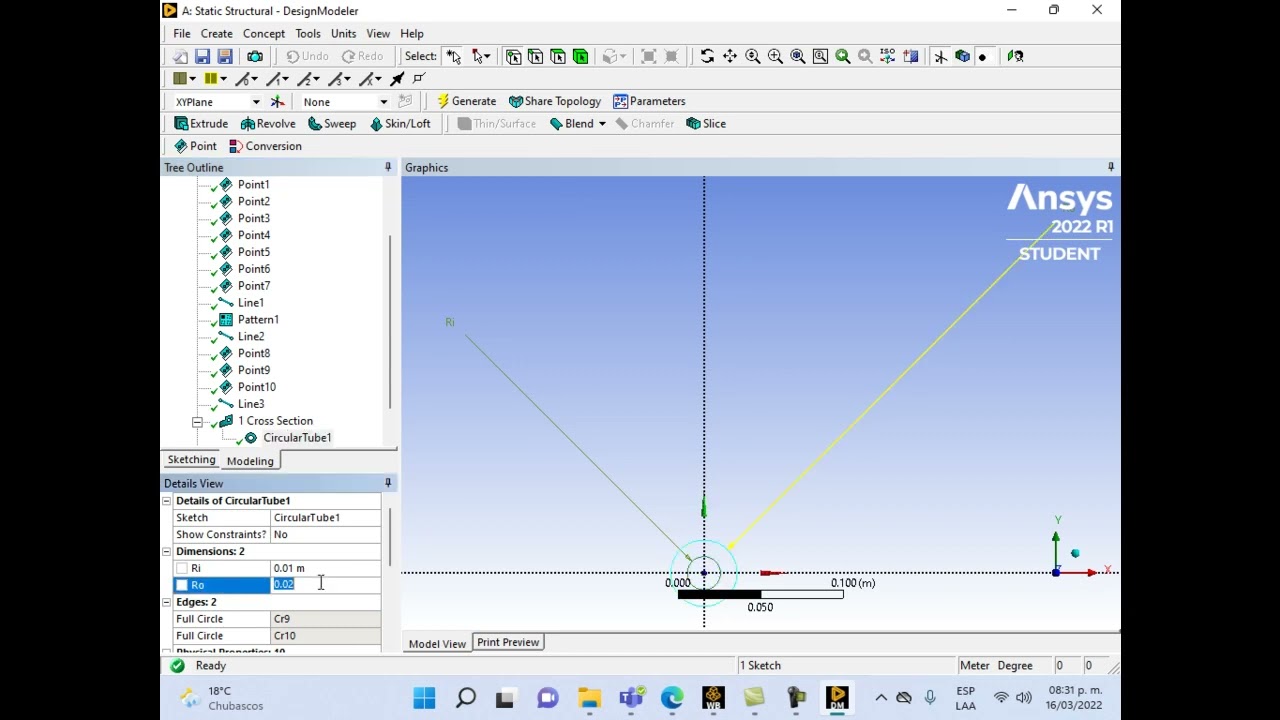Edit the Ro value field
Image resolution: width=1280 pixels, height=720 pixels.
325,585
